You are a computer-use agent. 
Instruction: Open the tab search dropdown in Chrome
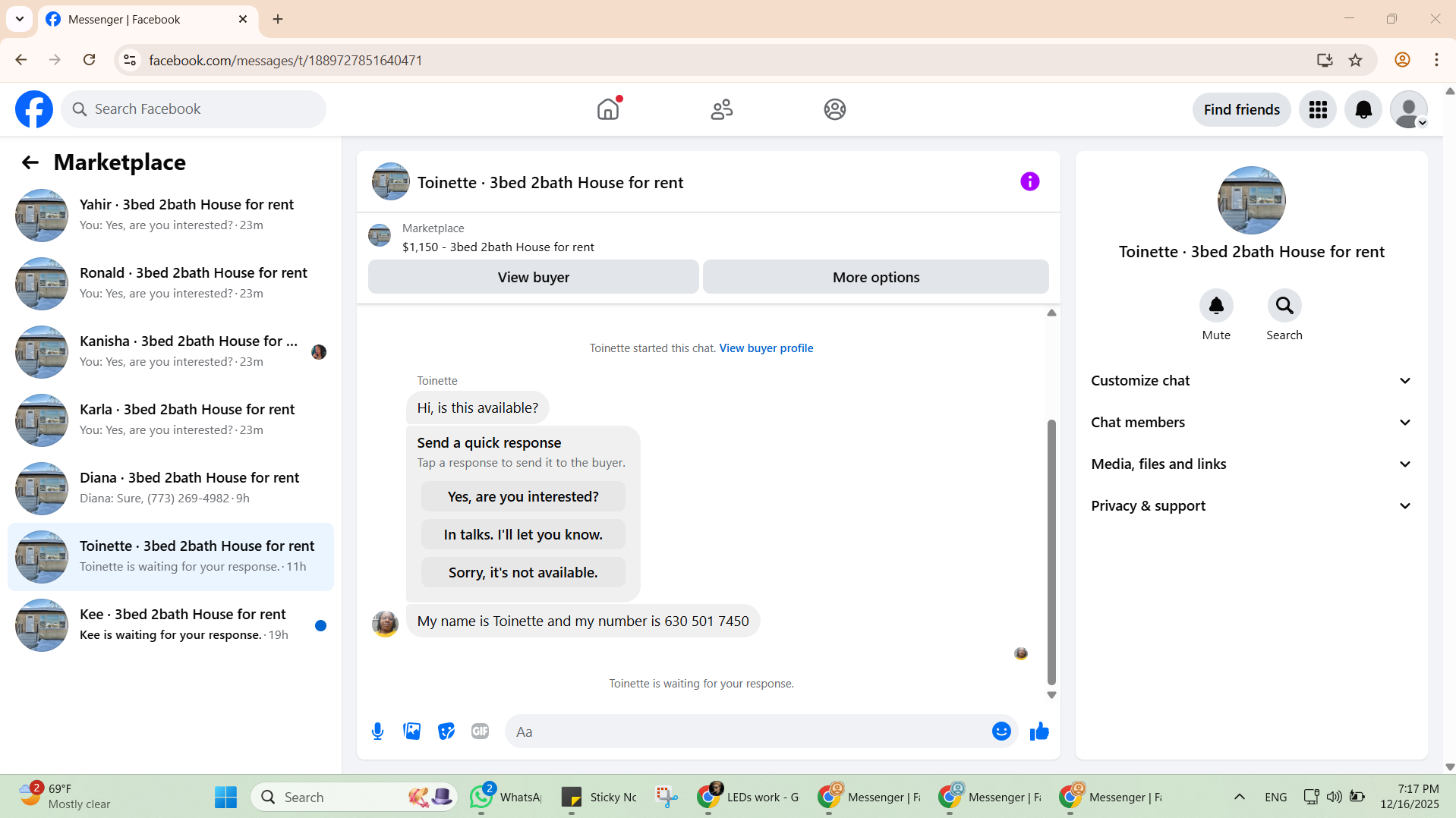pyautogui.click(x=20, y=19)
